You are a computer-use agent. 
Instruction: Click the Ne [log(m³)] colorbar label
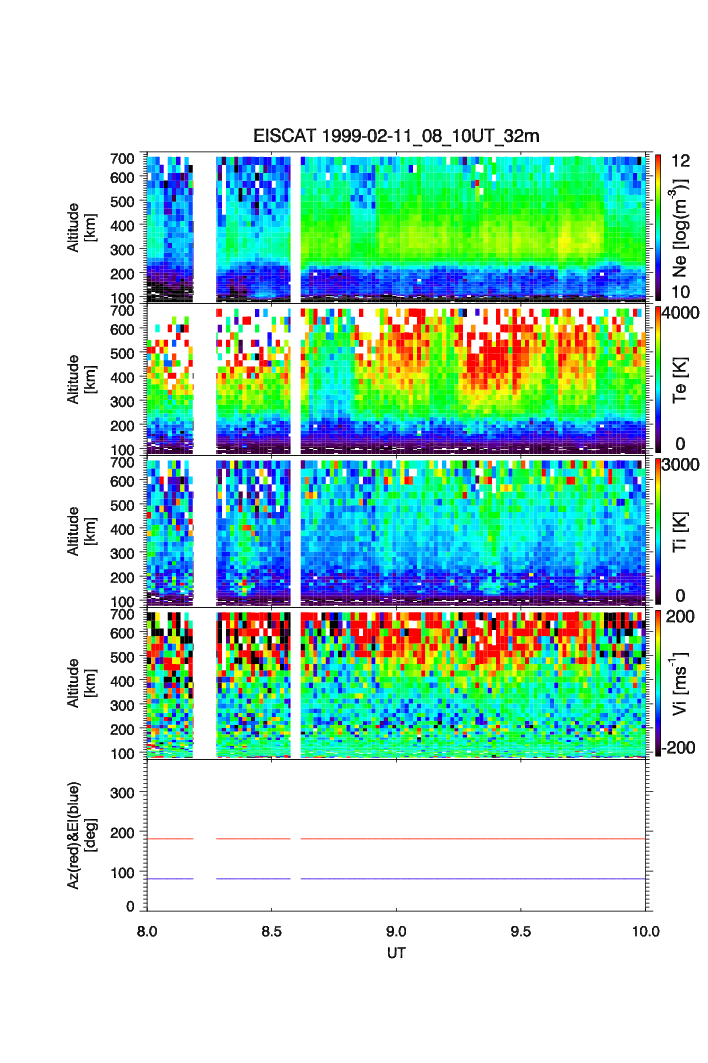(682, 227)
